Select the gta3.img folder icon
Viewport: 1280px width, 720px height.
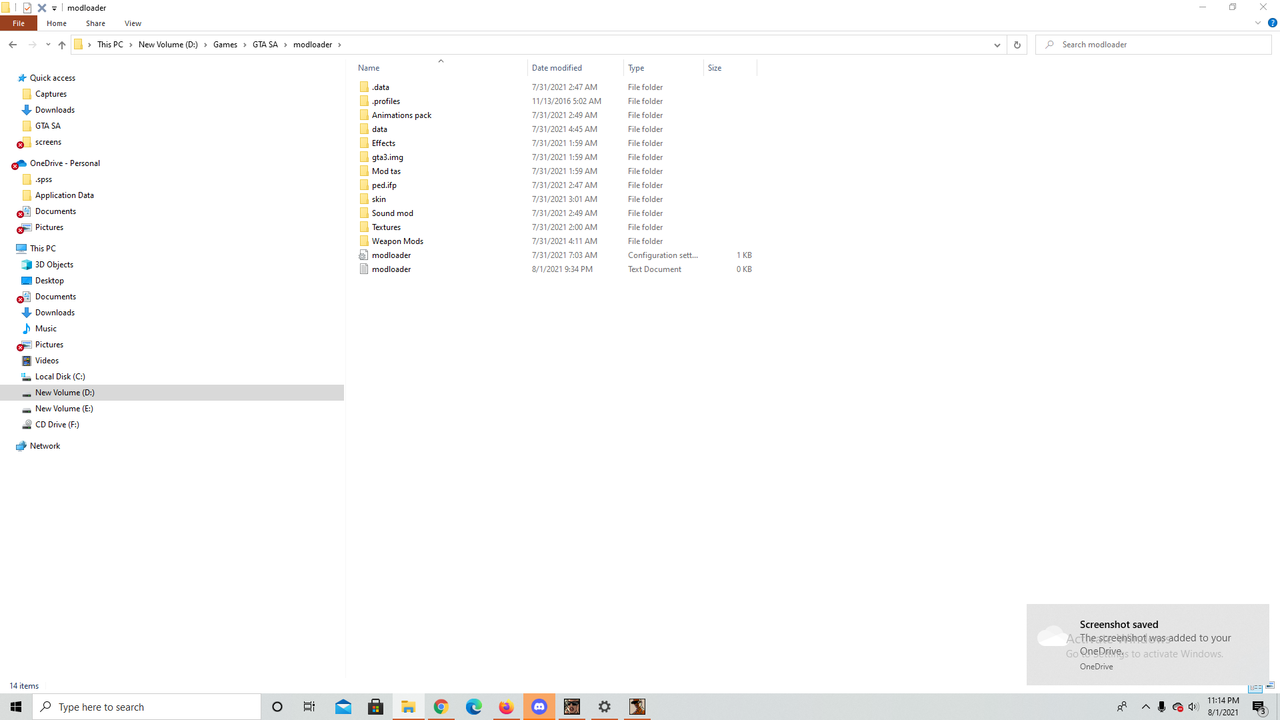364,157
